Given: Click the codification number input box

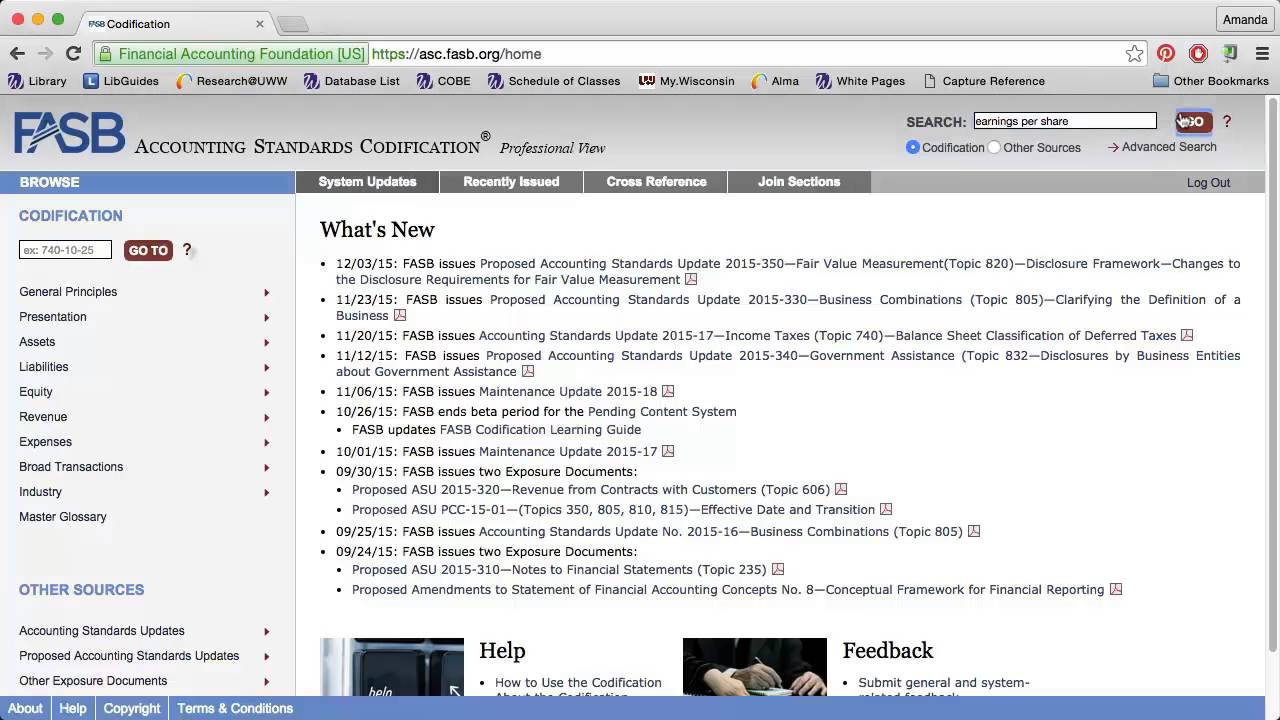Looking at the screenshot, I should pos(65,250).
